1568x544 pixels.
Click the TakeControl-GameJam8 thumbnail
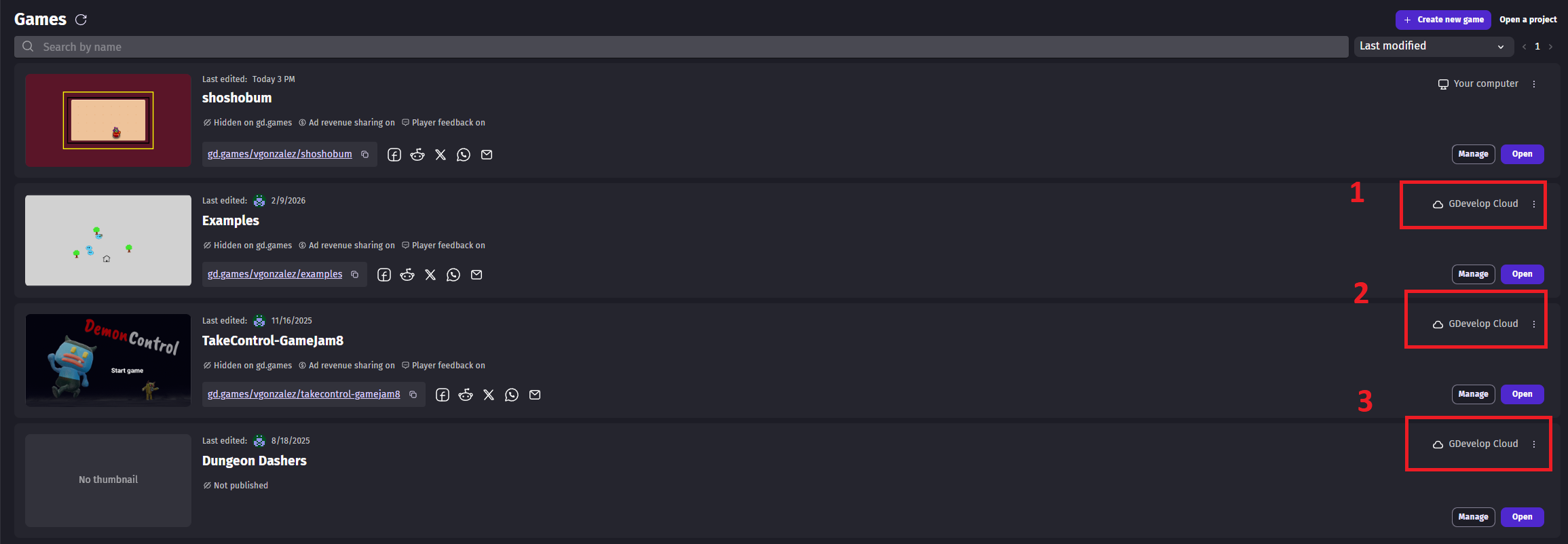tap(108, 360)
